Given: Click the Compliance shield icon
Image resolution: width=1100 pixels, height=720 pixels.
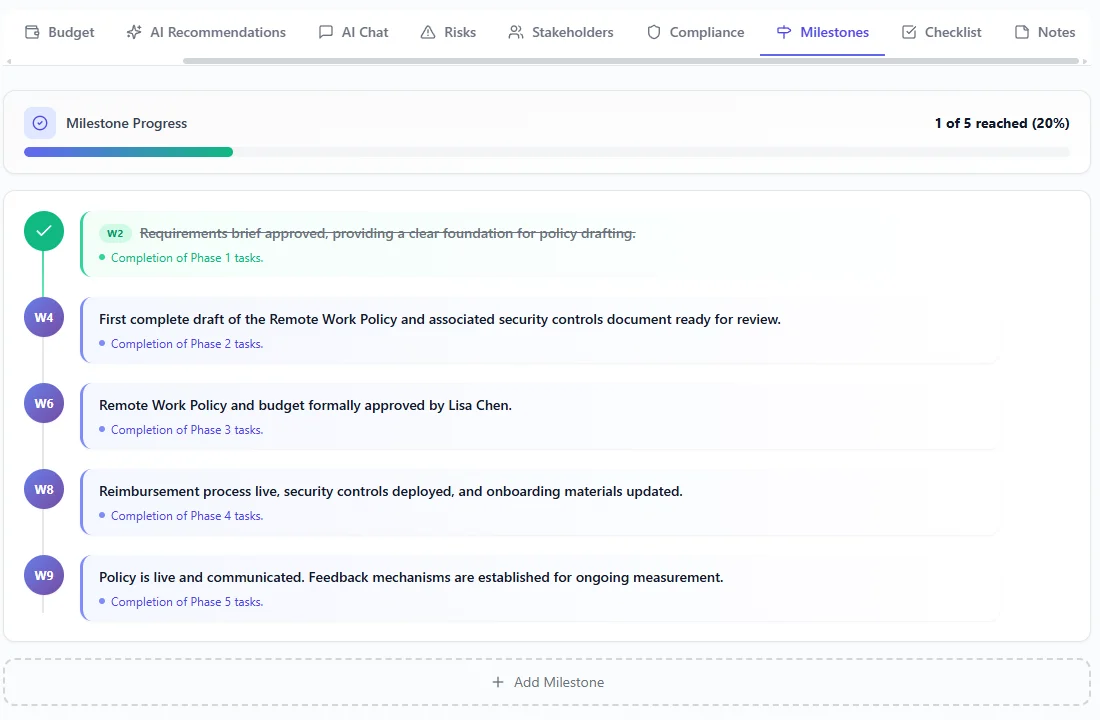Looking at the screenshot, I should click(654, 32).
